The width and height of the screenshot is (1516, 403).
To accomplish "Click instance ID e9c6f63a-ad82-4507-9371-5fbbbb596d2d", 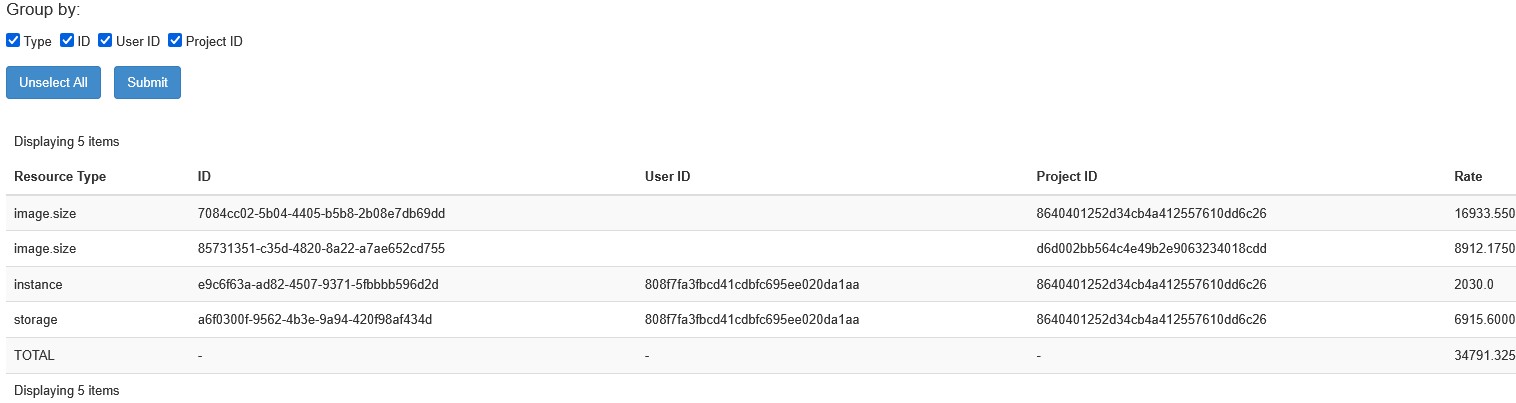I will point(318,285).
